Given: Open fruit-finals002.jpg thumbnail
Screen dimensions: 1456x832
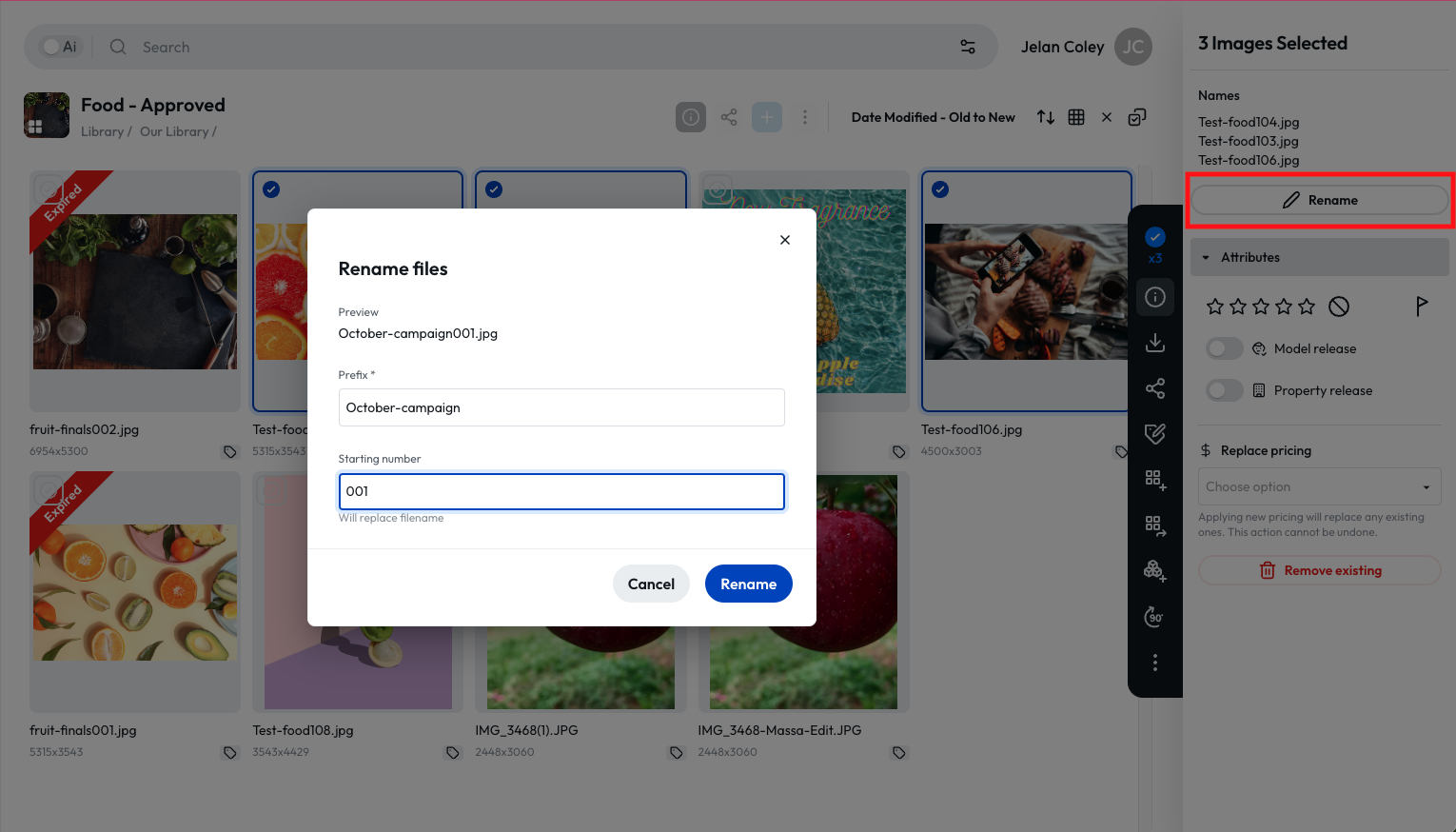Looking at the screenshot, I should point(135,291).
